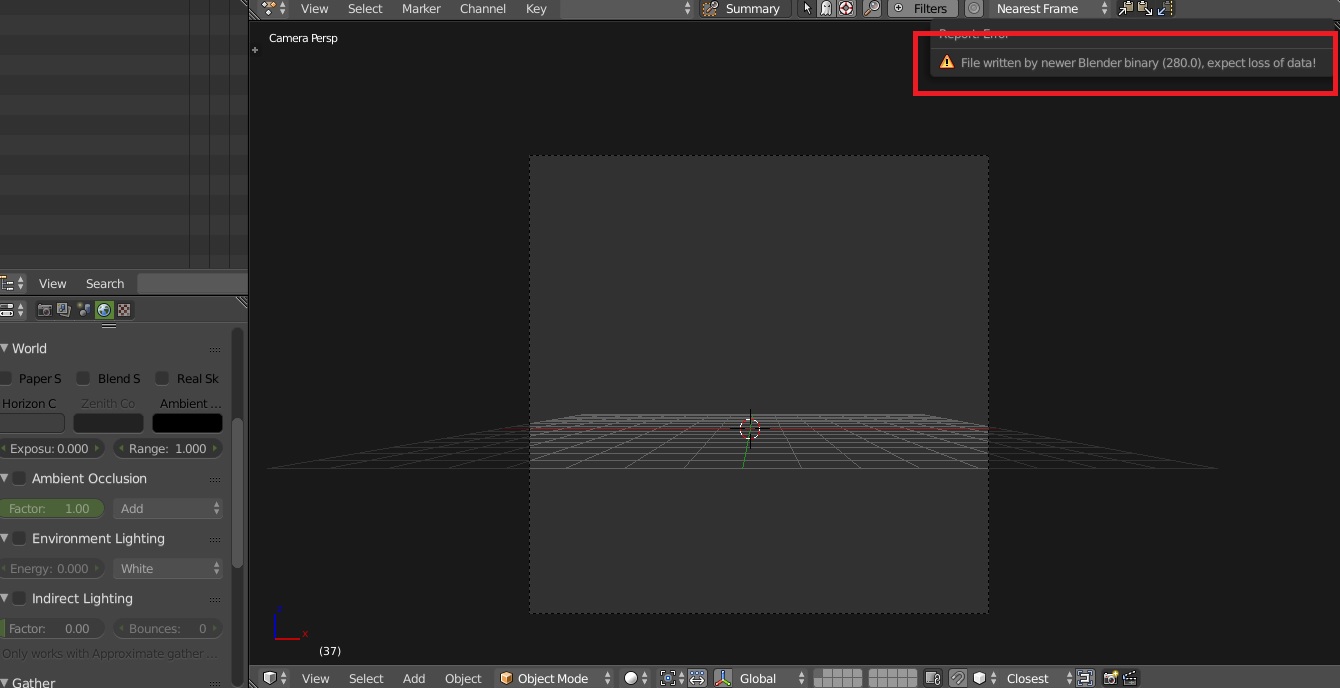Collapse the Indirect Lighting panel
Viewport: 1340px width, 688px height.
5,599
